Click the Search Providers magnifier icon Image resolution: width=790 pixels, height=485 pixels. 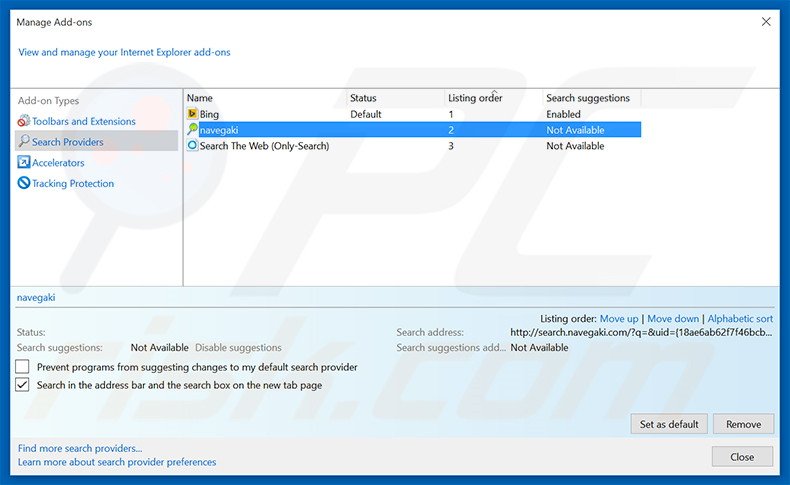click(x=24, y=142)
